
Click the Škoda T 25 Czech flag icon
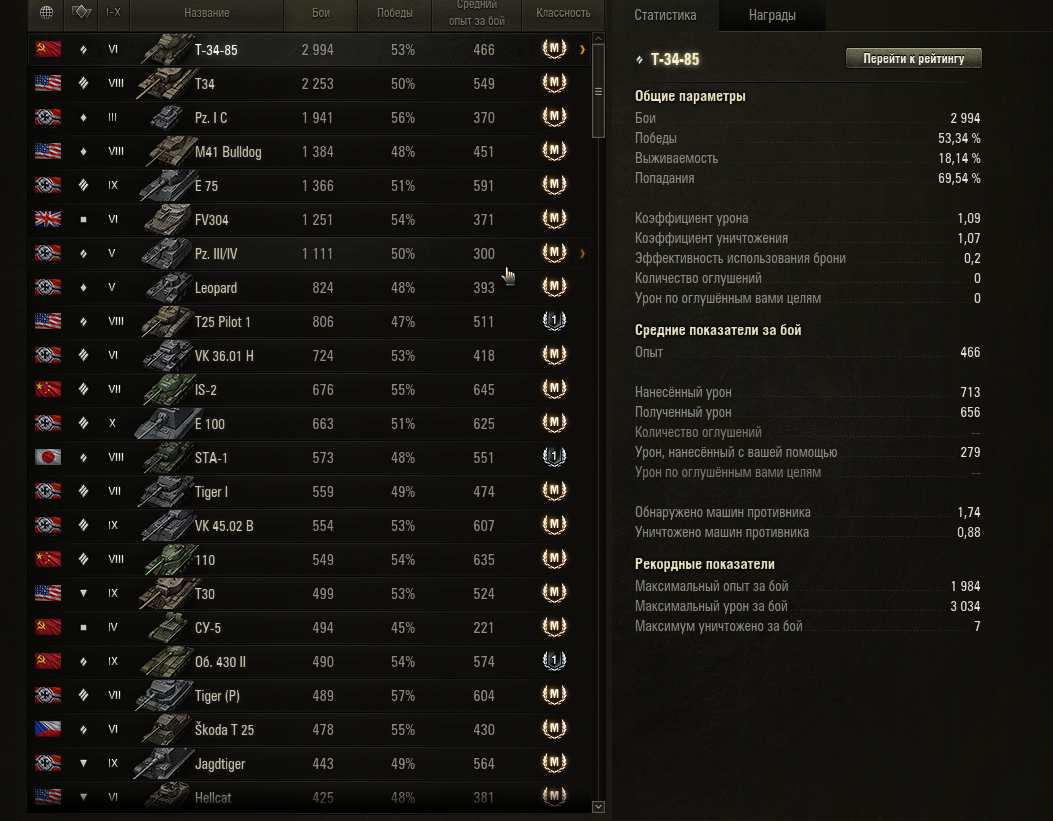(x=48, y=729)
